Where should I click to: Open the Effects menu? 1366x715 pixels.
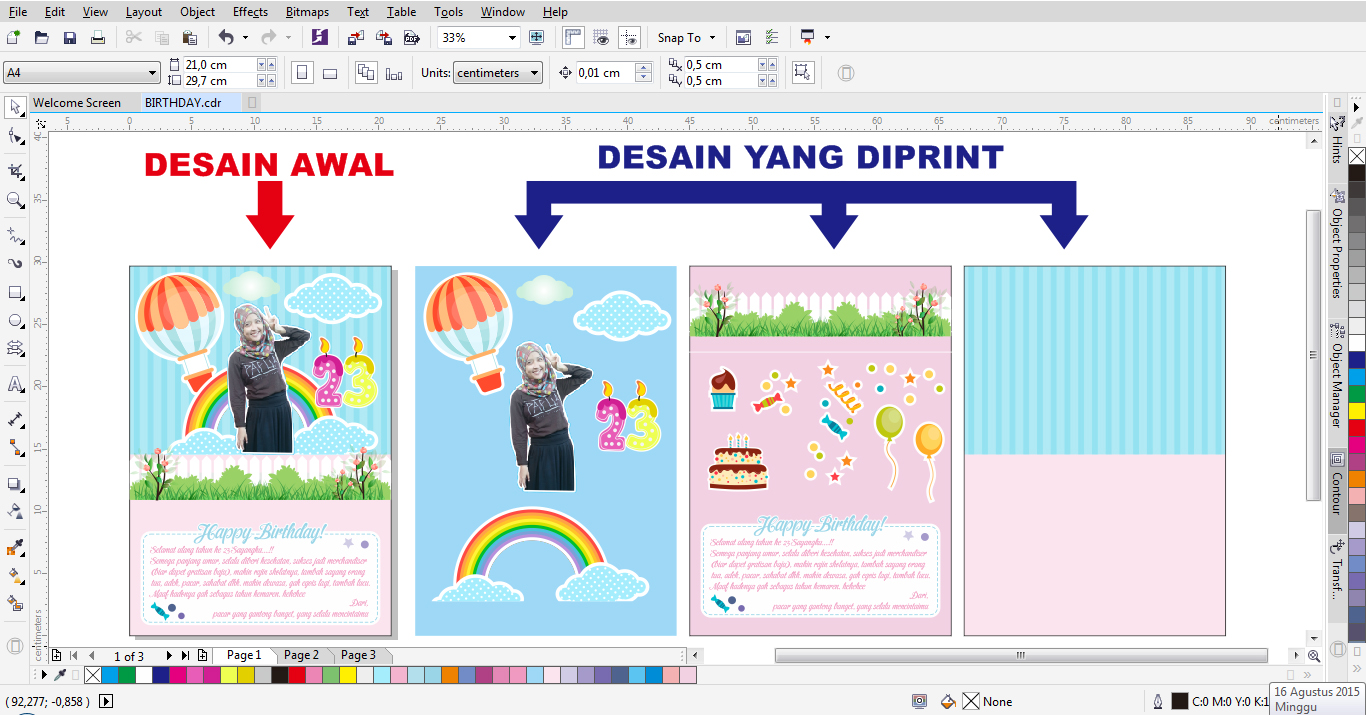(x=250, y=12)
